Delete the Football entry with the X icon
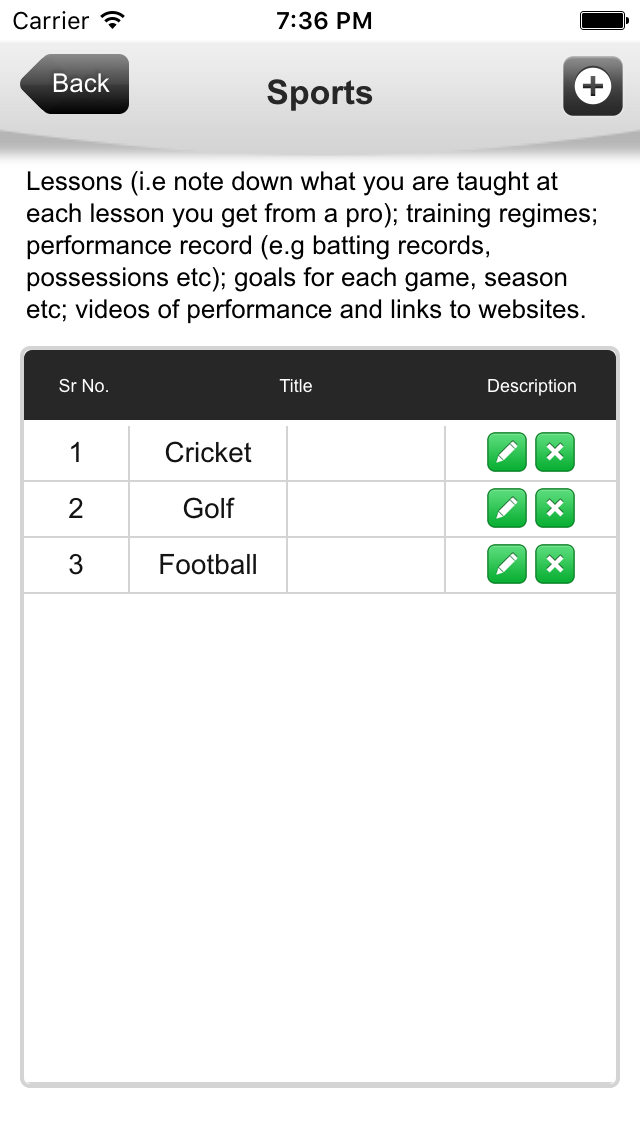 pyautogui.click(x=554, y=564)
